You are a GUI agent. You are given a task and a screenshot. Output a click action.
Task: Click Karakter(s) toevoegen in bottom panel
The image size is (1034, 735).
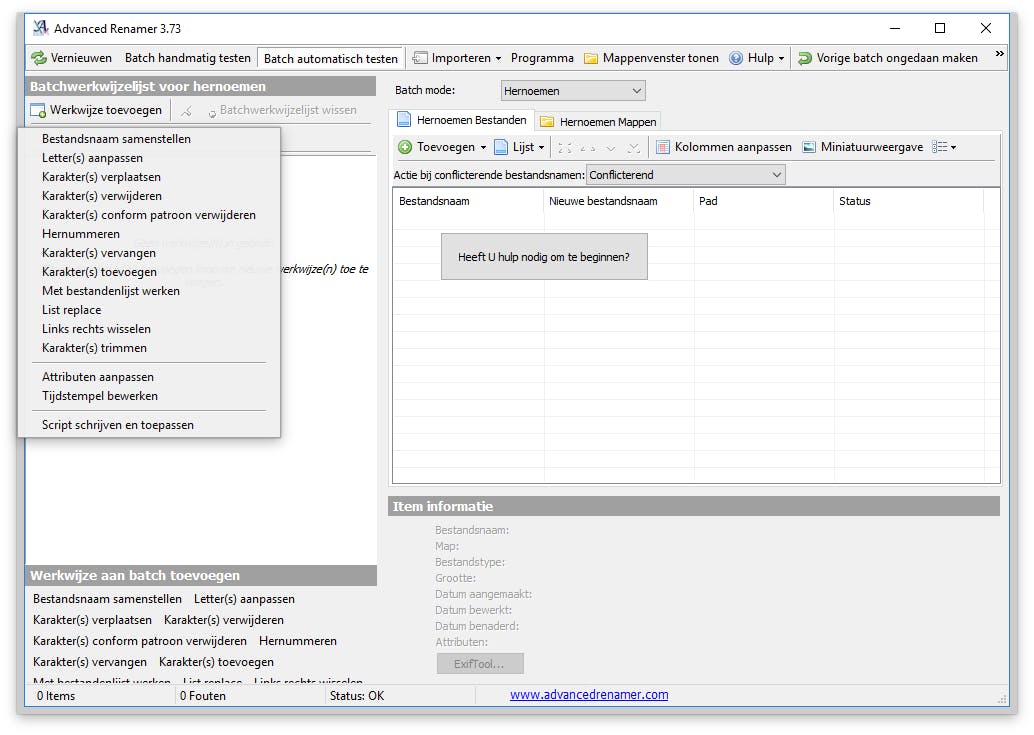point(216,662)
